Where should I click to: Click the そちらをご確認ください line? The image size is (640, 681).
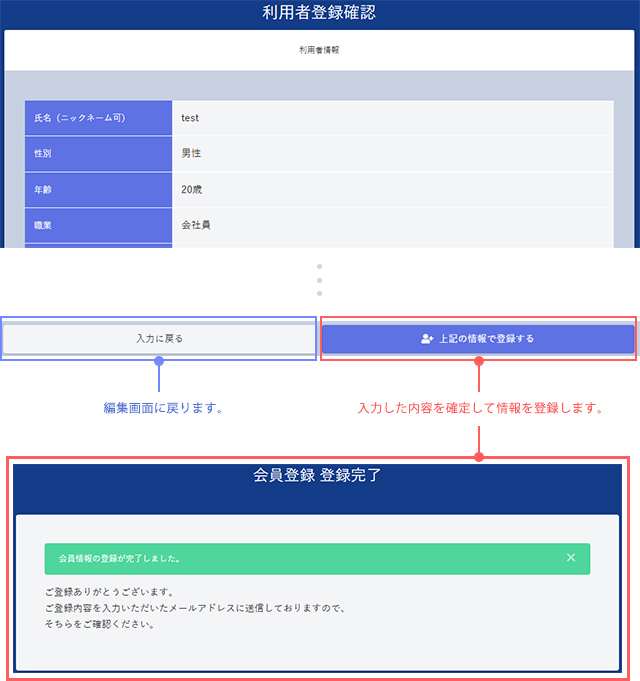pyautogui.click(x=100, y=624)
